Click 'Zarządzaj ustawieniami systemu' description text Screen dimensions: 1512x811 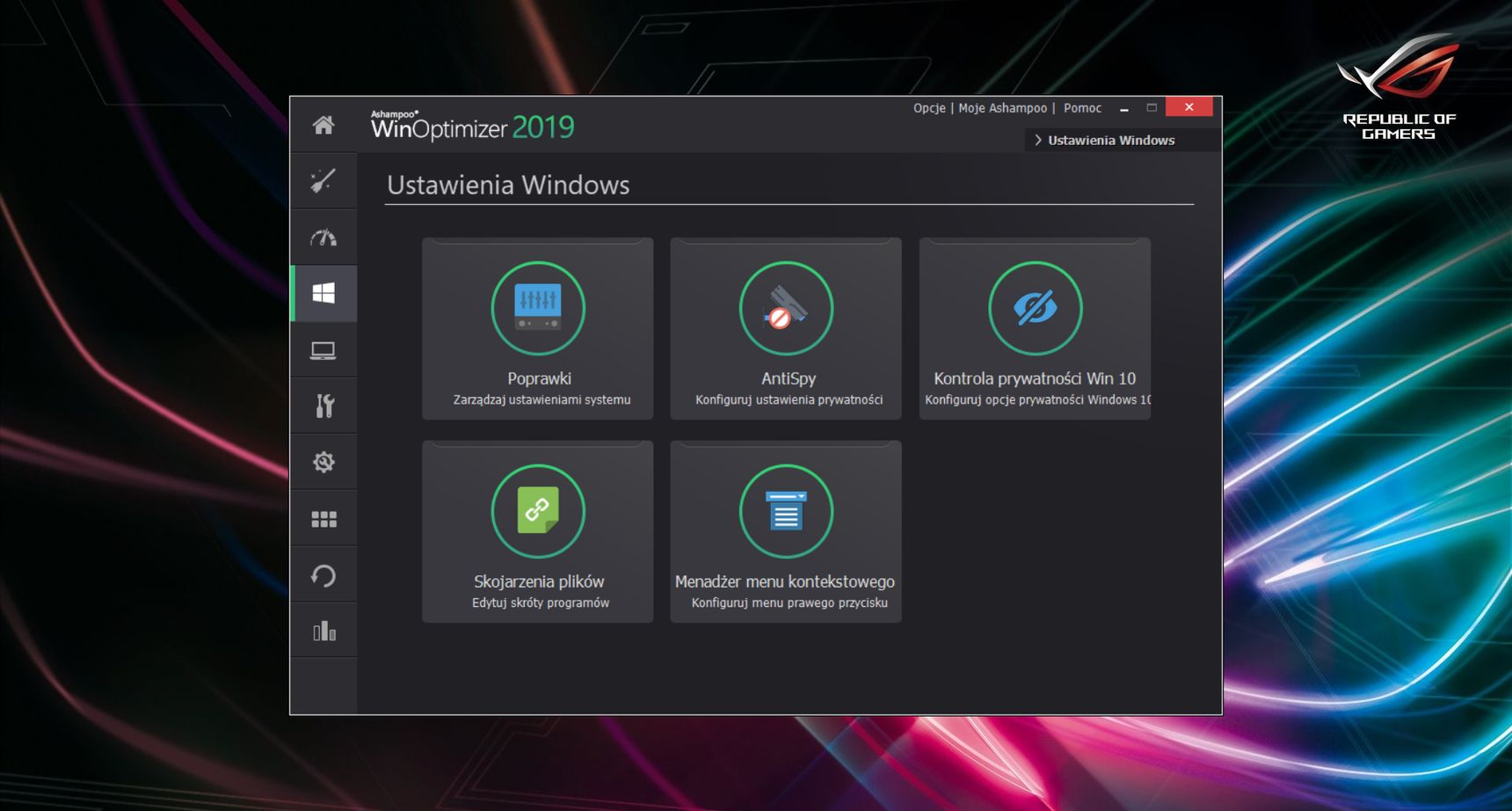point(542,399)
